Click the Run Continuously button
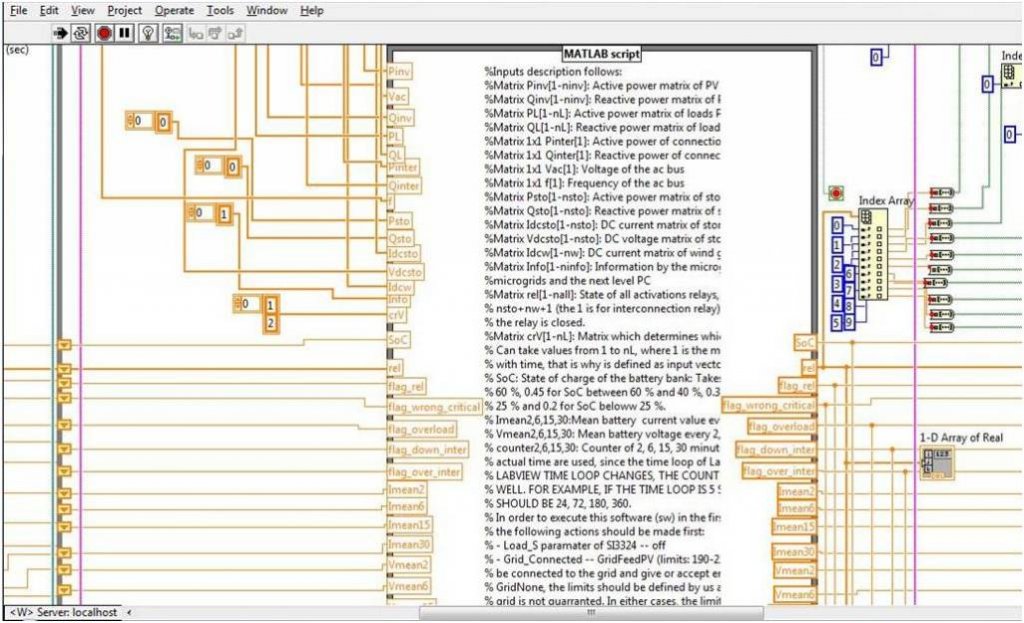Image resolution: width=1024 pixels, height=623 pixels. point(81,33)
